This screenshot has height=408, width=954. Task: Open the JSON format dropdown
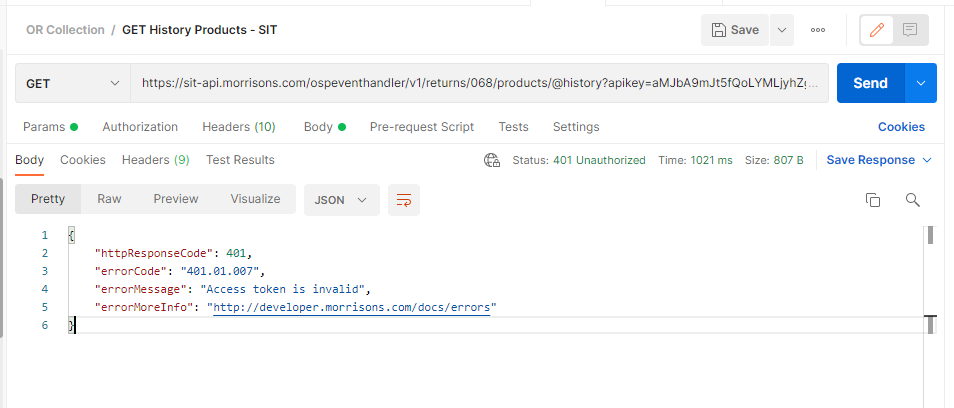341,200
